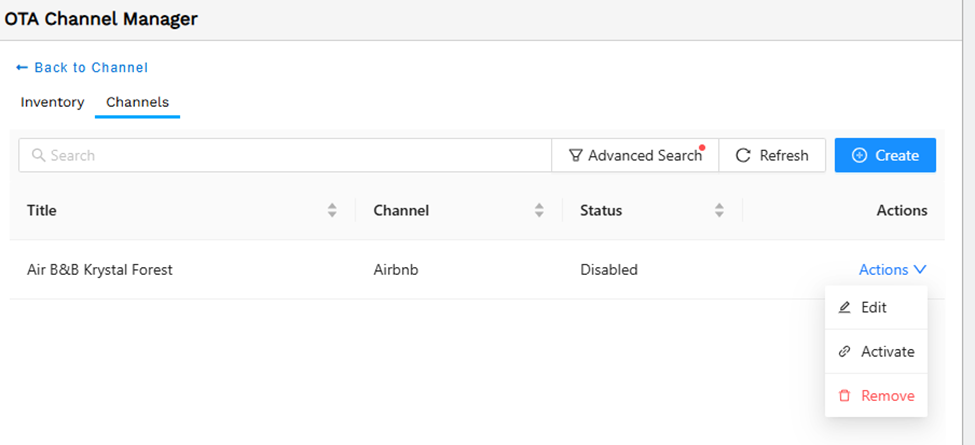Sort table by Channel column arrows
The height and width of the screenshot is (445, 975).
point(539,210)
